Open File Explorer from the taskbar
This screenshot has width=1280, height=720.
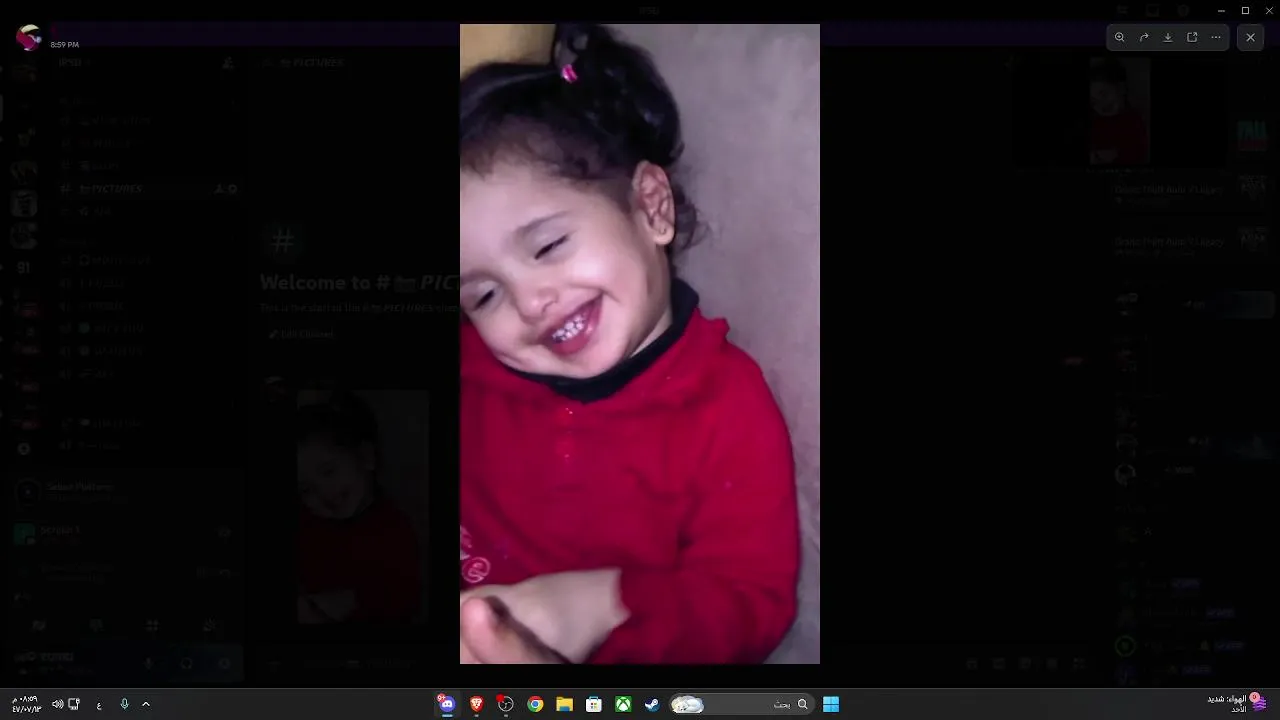tap(564, 704)
